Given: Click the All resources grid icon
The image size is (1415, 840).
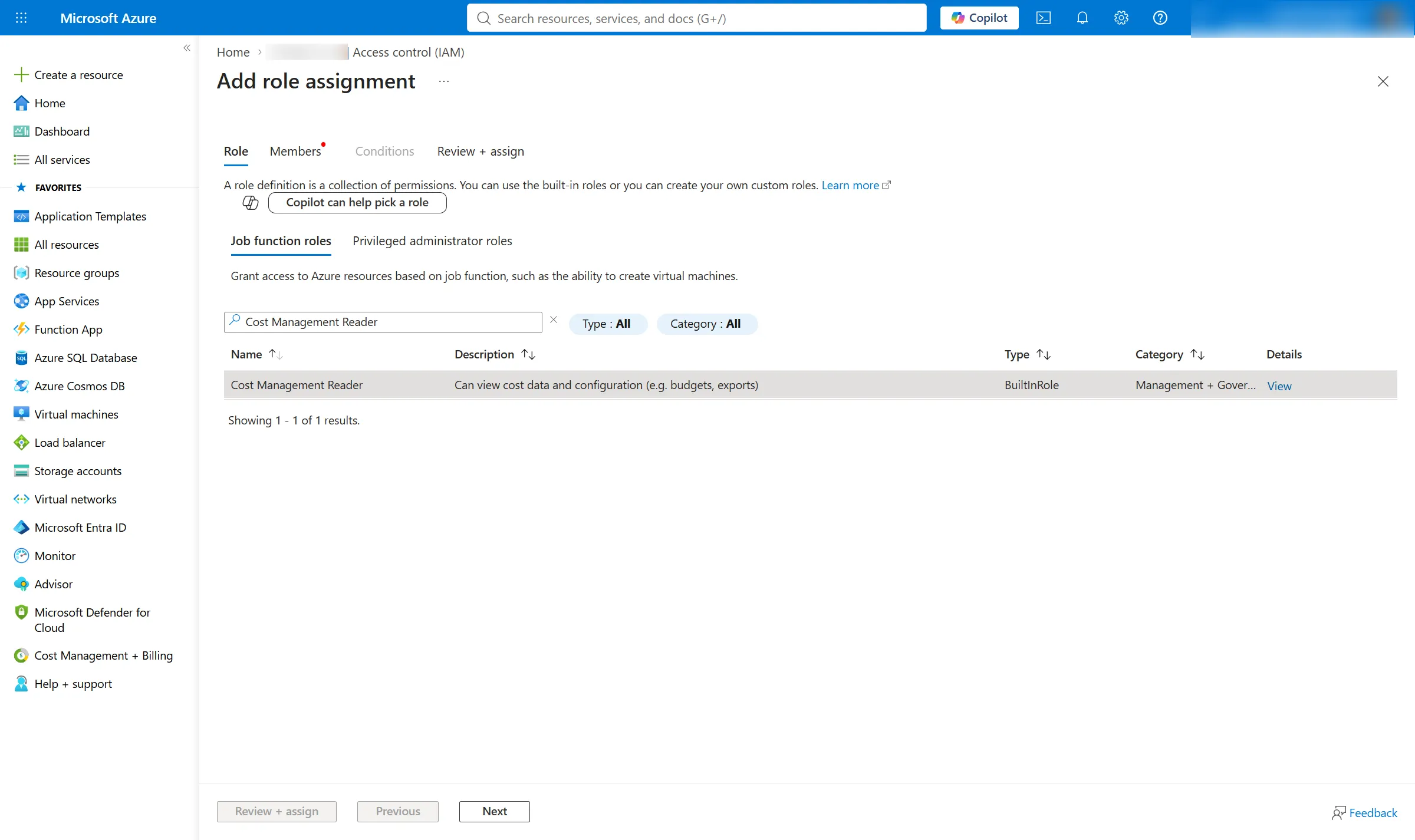Looking at the screenshot, I should tap(21, 245).
